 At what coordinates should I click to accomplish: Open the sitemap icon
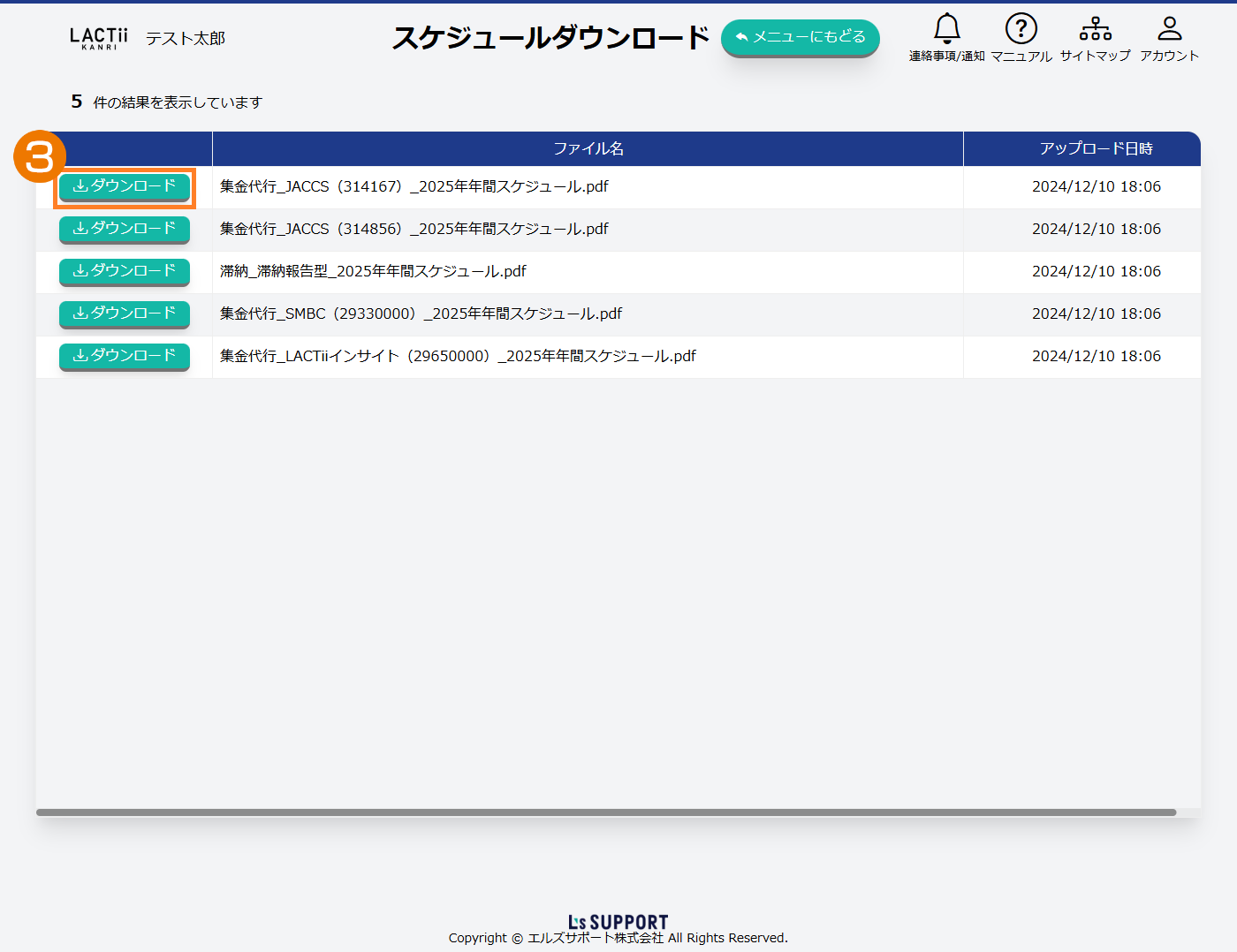(x=1095, y=29)
